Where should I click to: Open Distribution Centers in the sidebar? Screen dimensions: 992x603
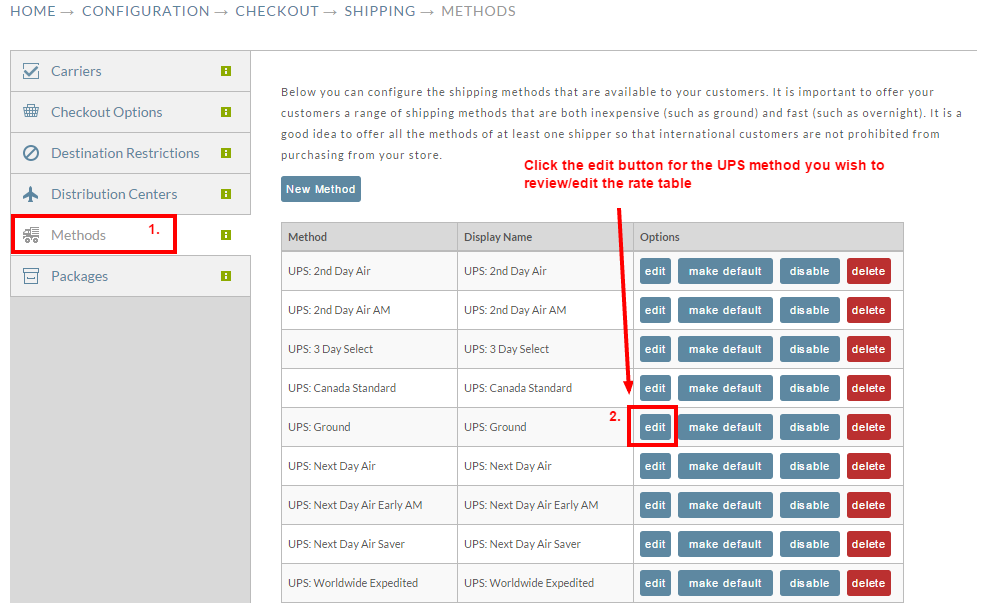[130, 194]
